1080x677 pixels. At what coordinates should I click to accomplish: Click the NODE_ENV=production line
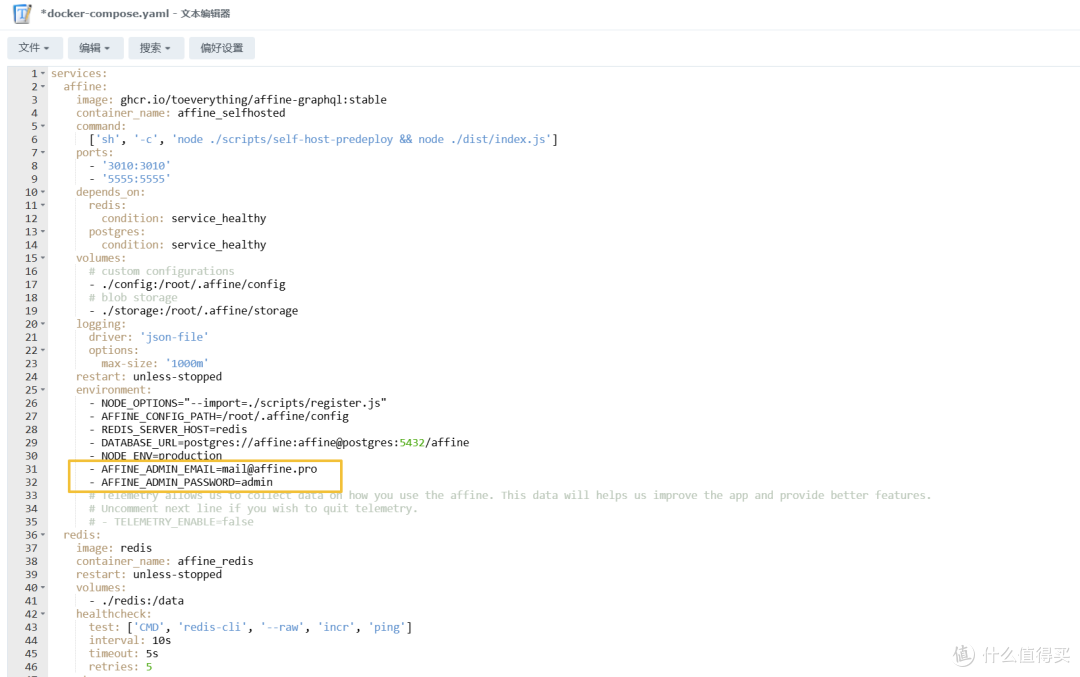coord(156,456)
